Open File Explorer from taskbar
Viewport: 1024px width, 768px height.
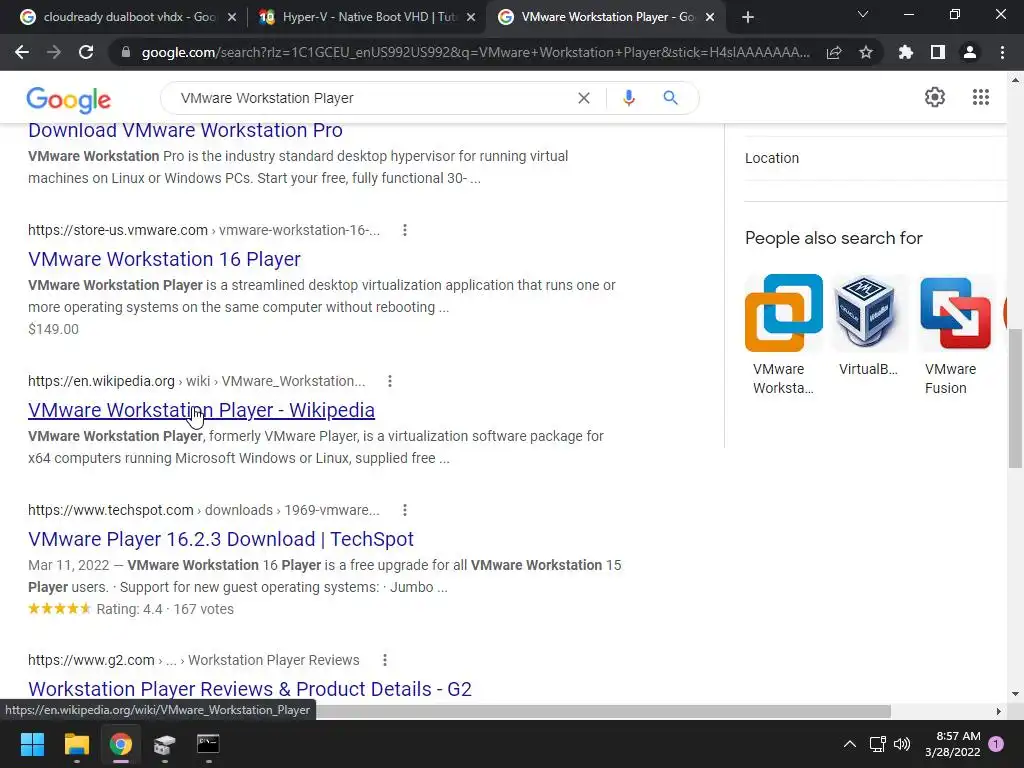point(76,744)
